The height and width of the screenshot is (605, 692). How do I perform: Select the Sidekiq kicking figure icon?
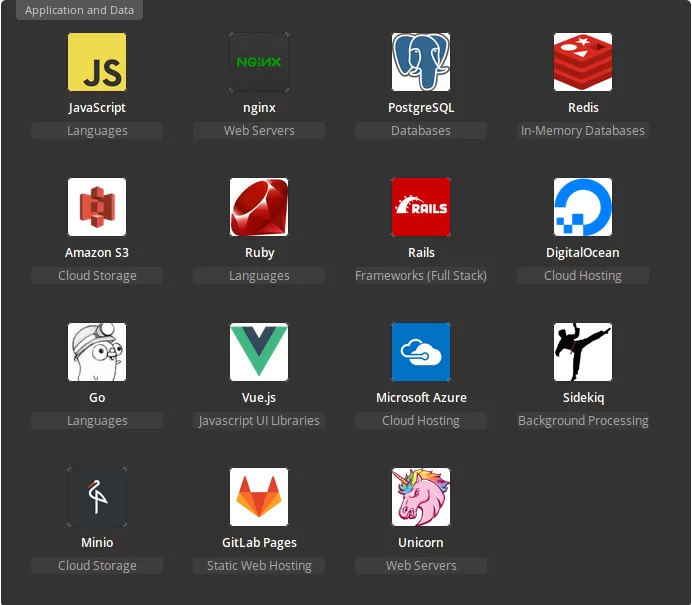(583, 352)
